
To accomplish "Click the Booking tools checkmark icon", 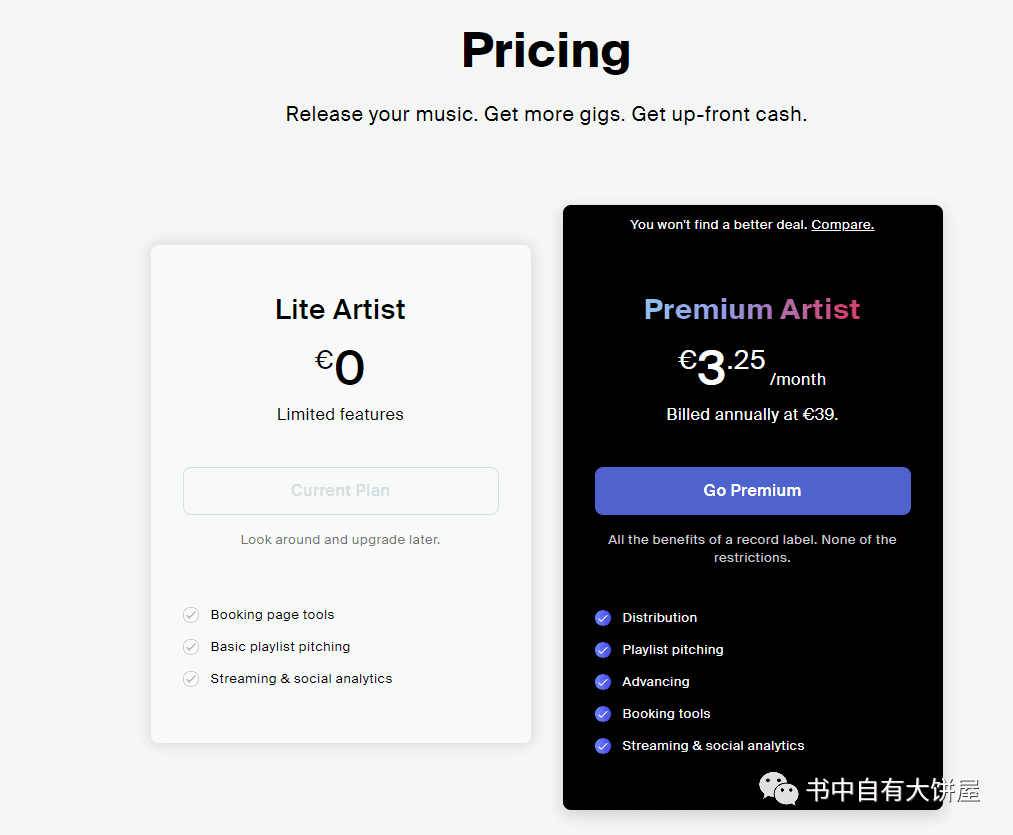I will click(x=603, y=713).
